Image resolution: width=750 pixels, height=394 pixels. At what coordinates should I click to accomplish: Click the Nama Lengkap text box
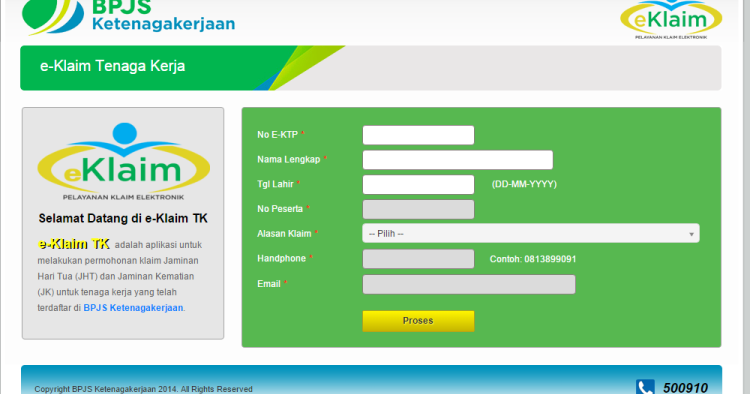coord(458,160)
